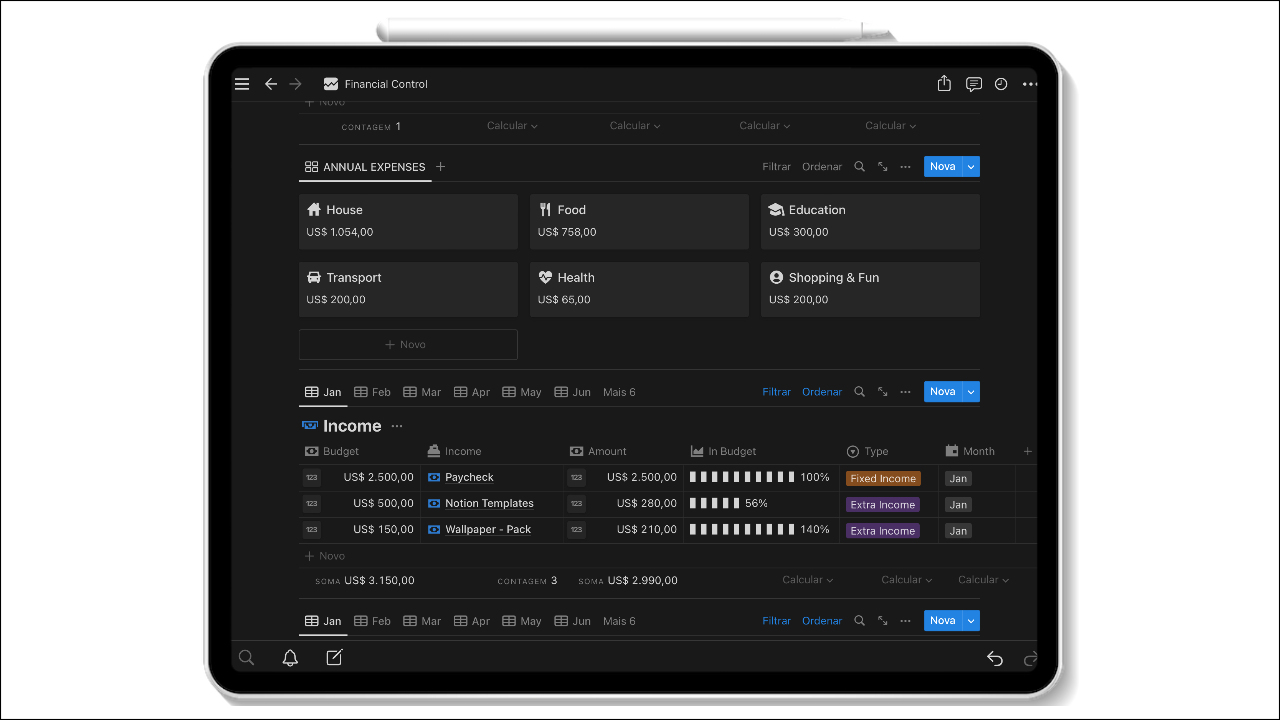The image size is (1280, 720).
Task: Click Filtrar in Annual Expenses toolbar
Action: pyautogui.click(x=777, y=167)
